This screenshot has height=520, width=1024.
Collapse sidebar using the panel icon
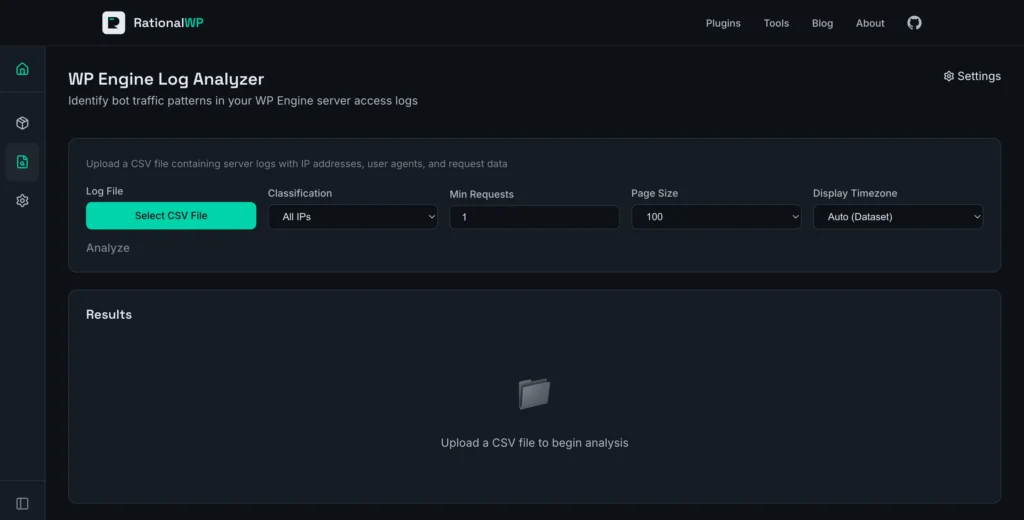coord(22,504)
